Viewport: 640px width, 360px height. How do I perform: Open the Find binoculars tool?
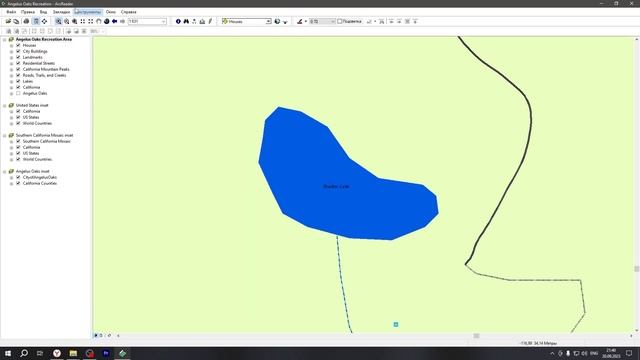[186, 21]
